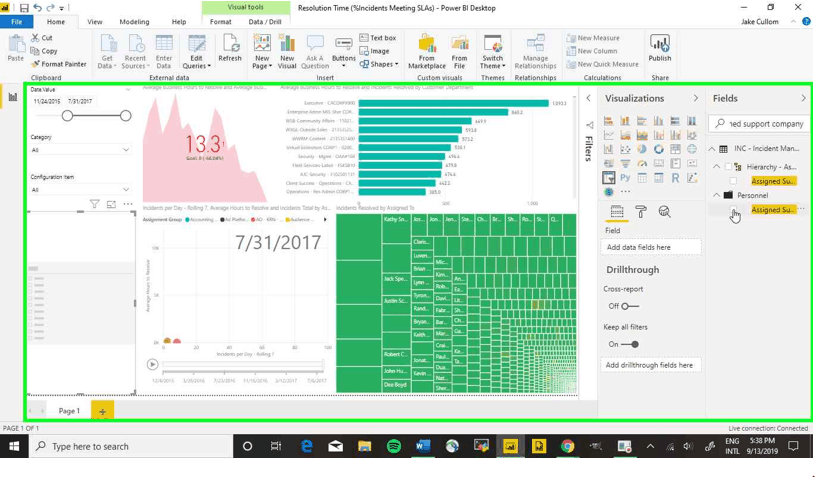The image size is (815, 477).
Task: Select the Stacked bar chart visualization
Action: pyautogui.click(x=608, y=121)
